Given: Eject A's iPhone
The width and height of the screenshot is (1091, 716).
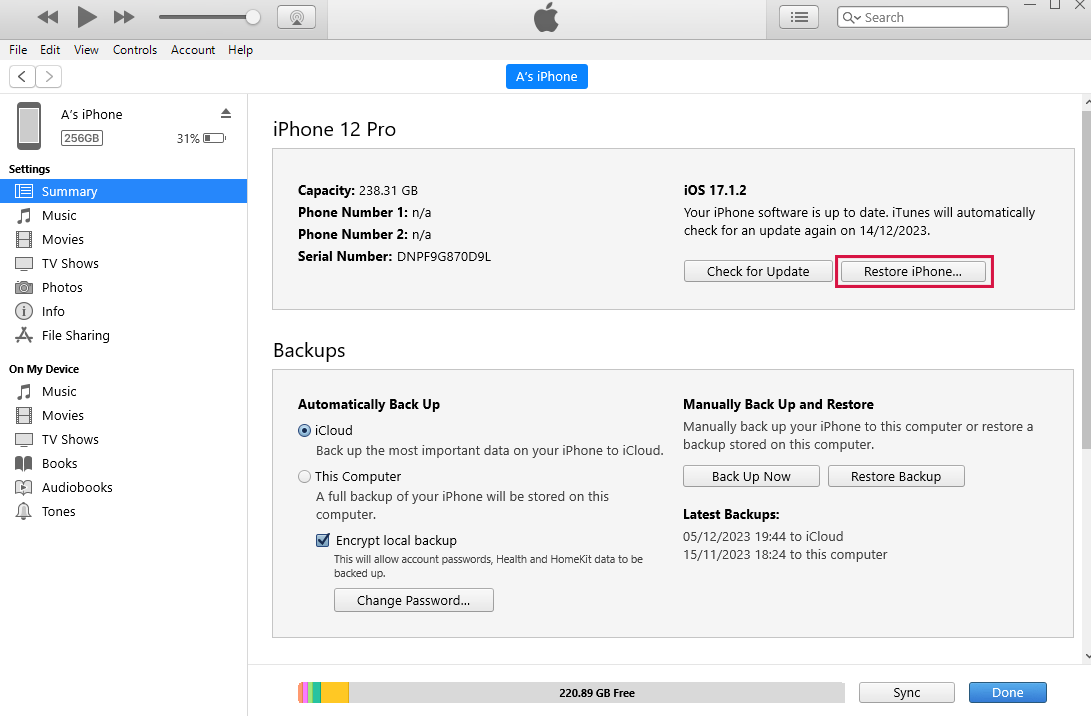Looking at the screenshot, I should 225,113.
